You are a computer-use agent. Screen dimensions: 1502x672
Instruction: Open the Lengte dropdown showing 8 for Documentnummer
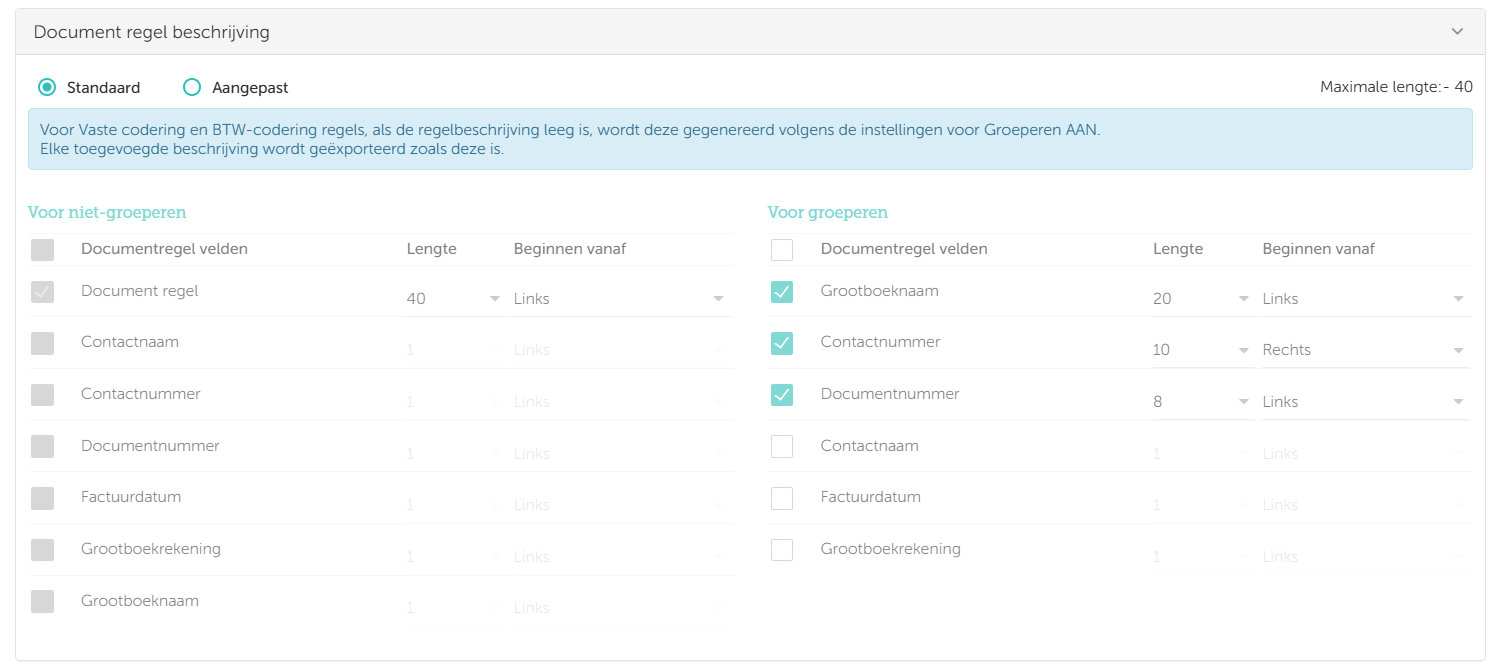point(1201,402)
